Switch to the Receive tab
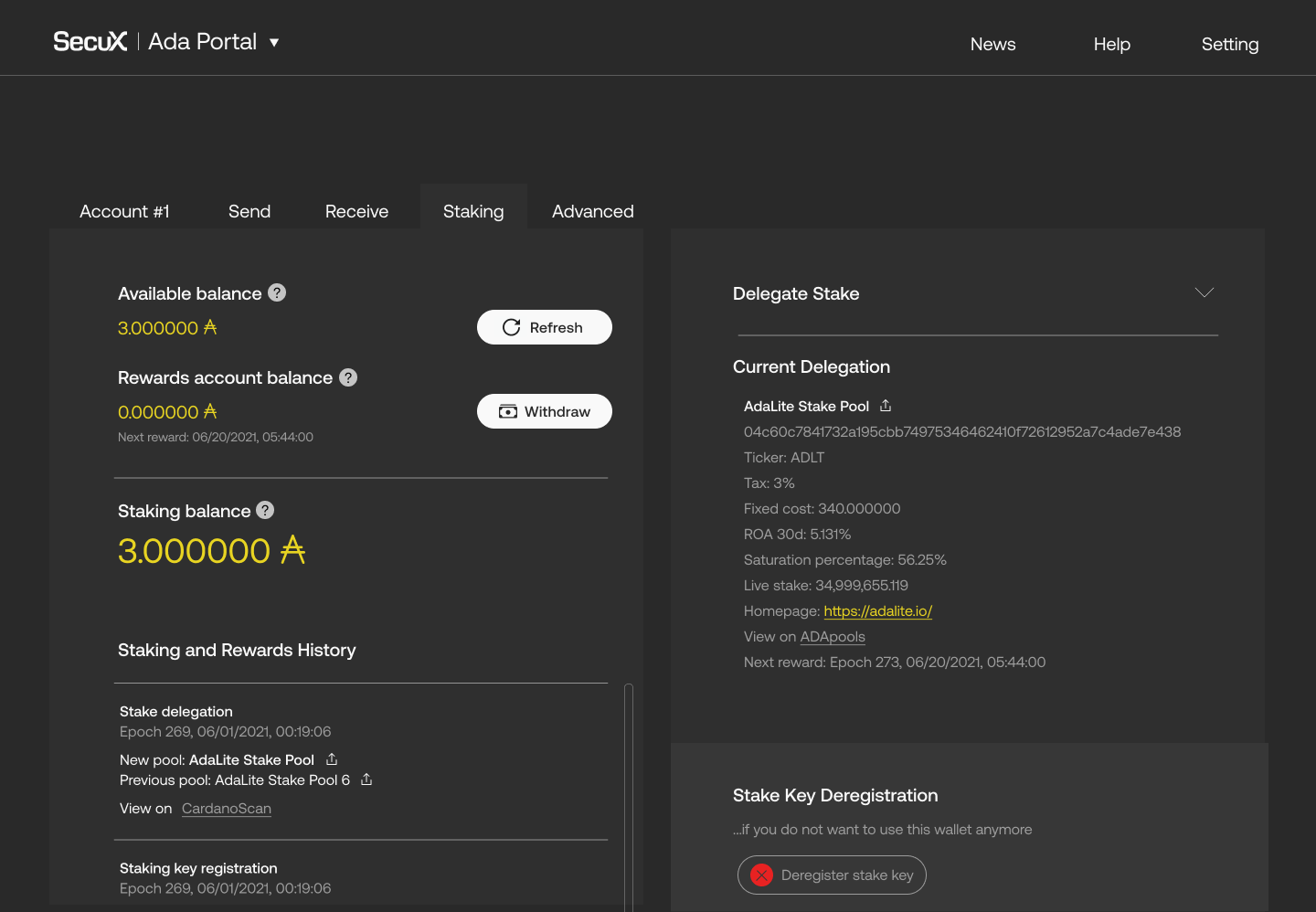 tap(356, 211)
